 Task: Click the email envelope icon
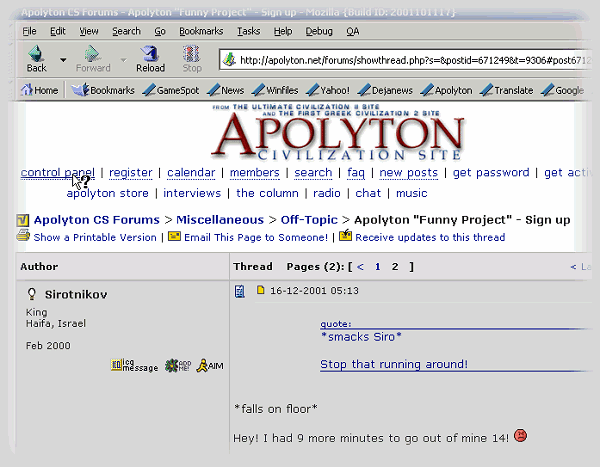coord(174,236)
